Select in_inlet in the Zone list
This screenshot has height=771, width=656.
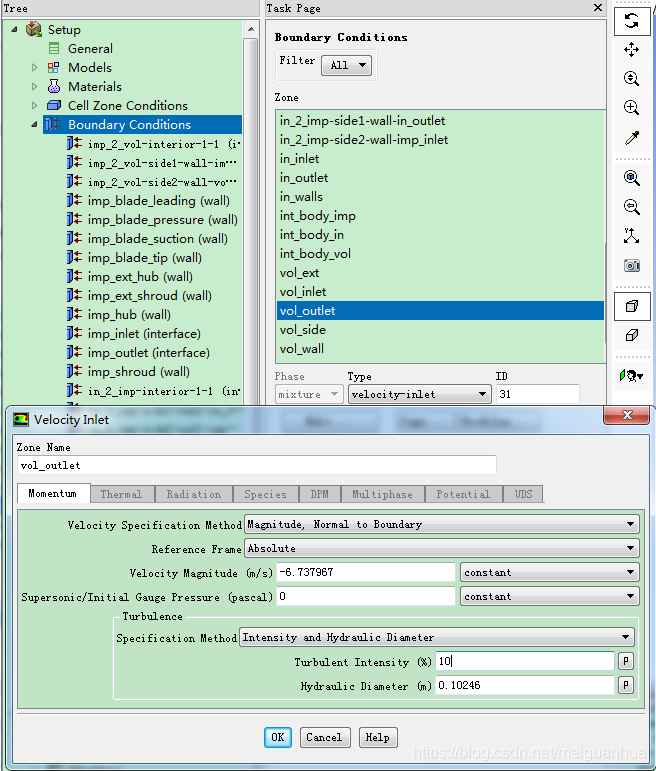300,159
